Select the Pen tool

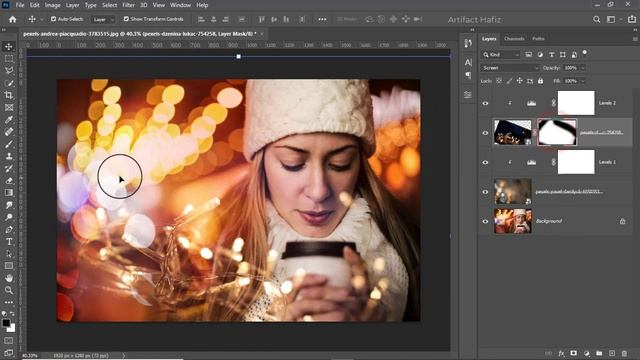(9, 229)
